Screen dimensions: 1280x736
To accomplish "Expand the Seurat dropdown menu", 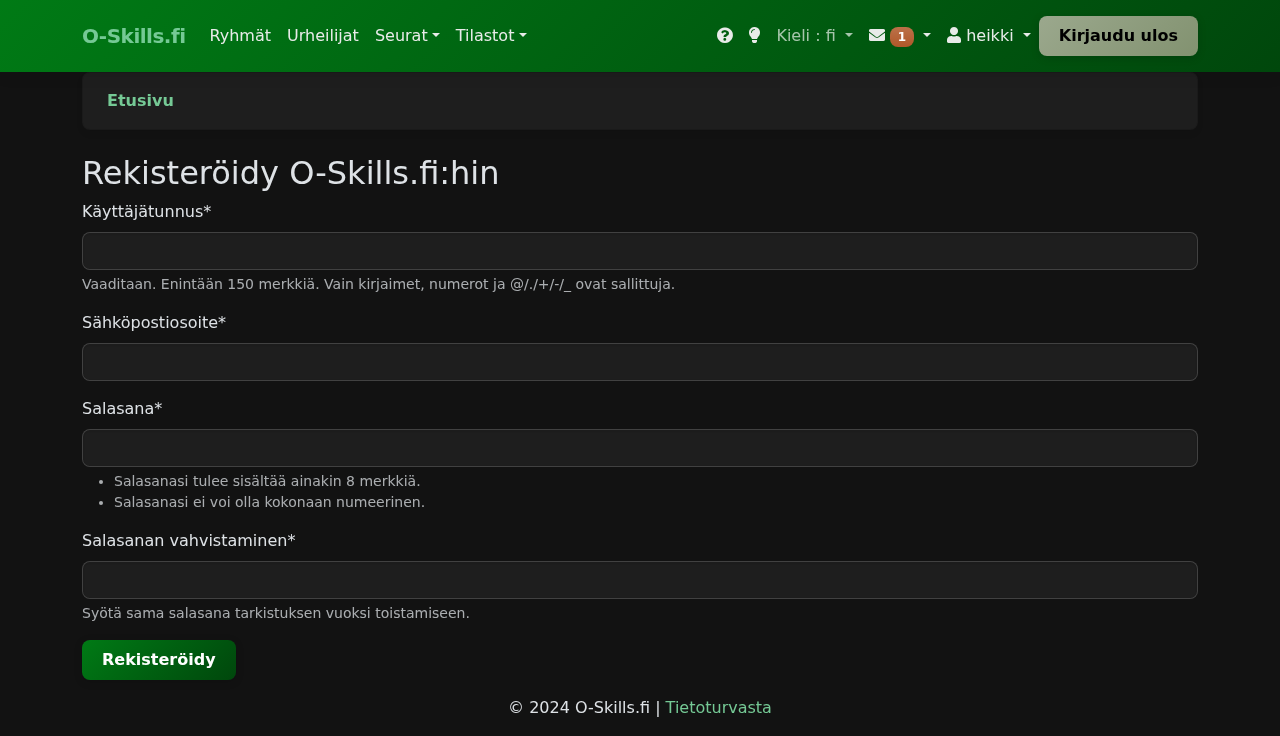I will pyautogui.click(x=407, y=36).
